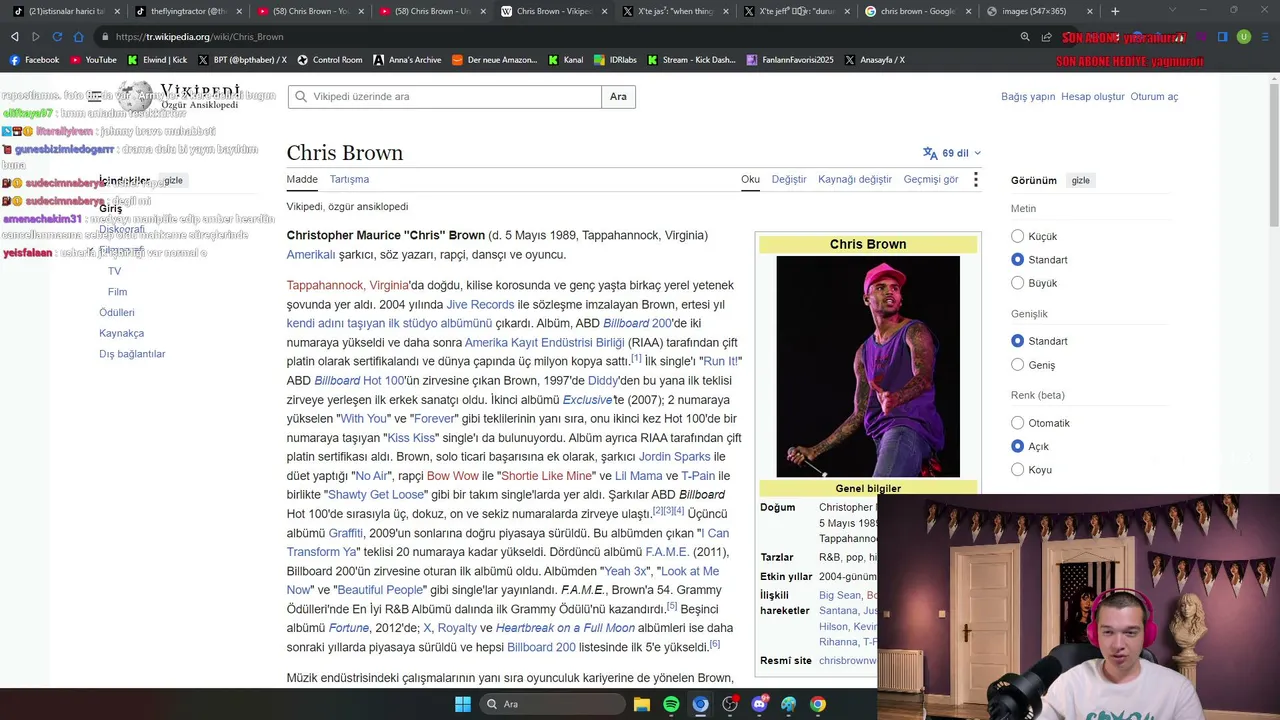Switch to the Madde tab
Viewport: 1280px width, 720px height.
(x=302, y=180)
